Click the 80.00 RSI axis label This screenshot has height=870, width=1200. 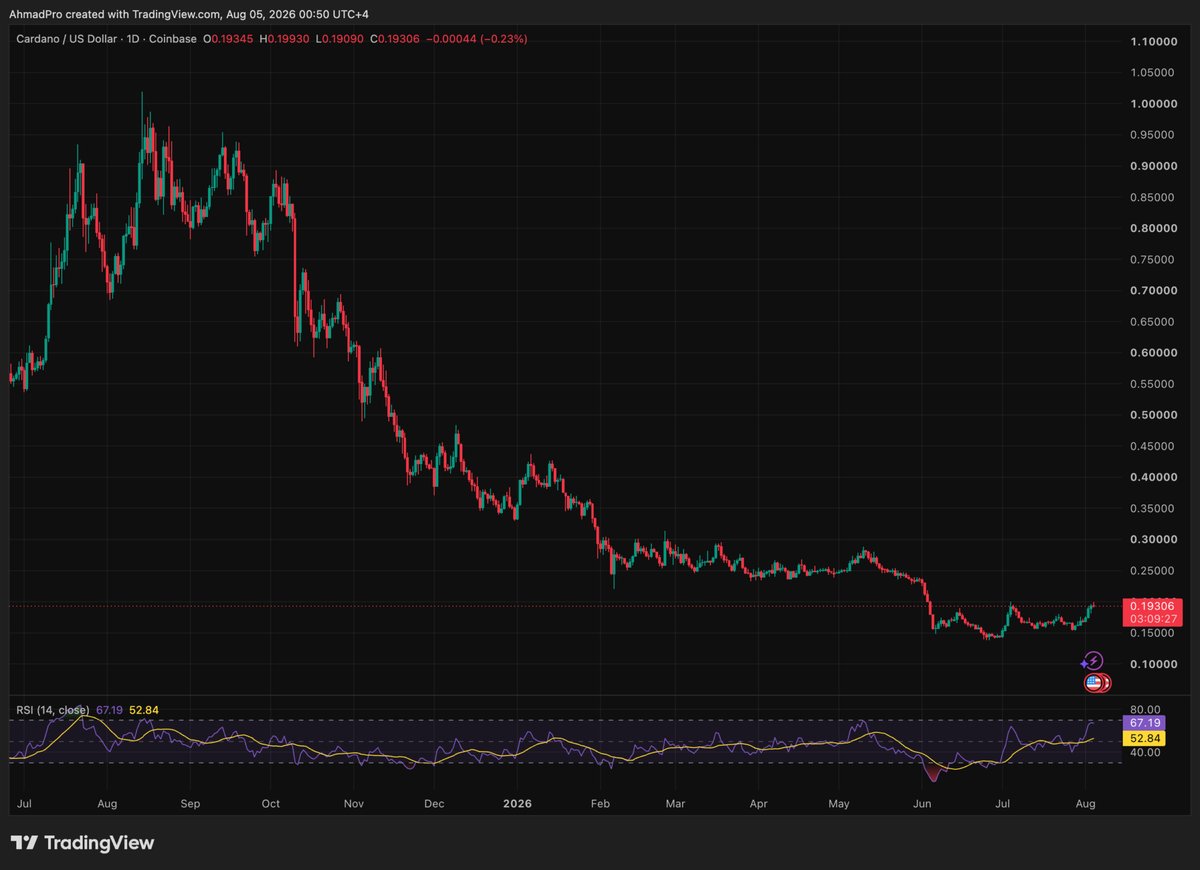(x=1144, y=708)
